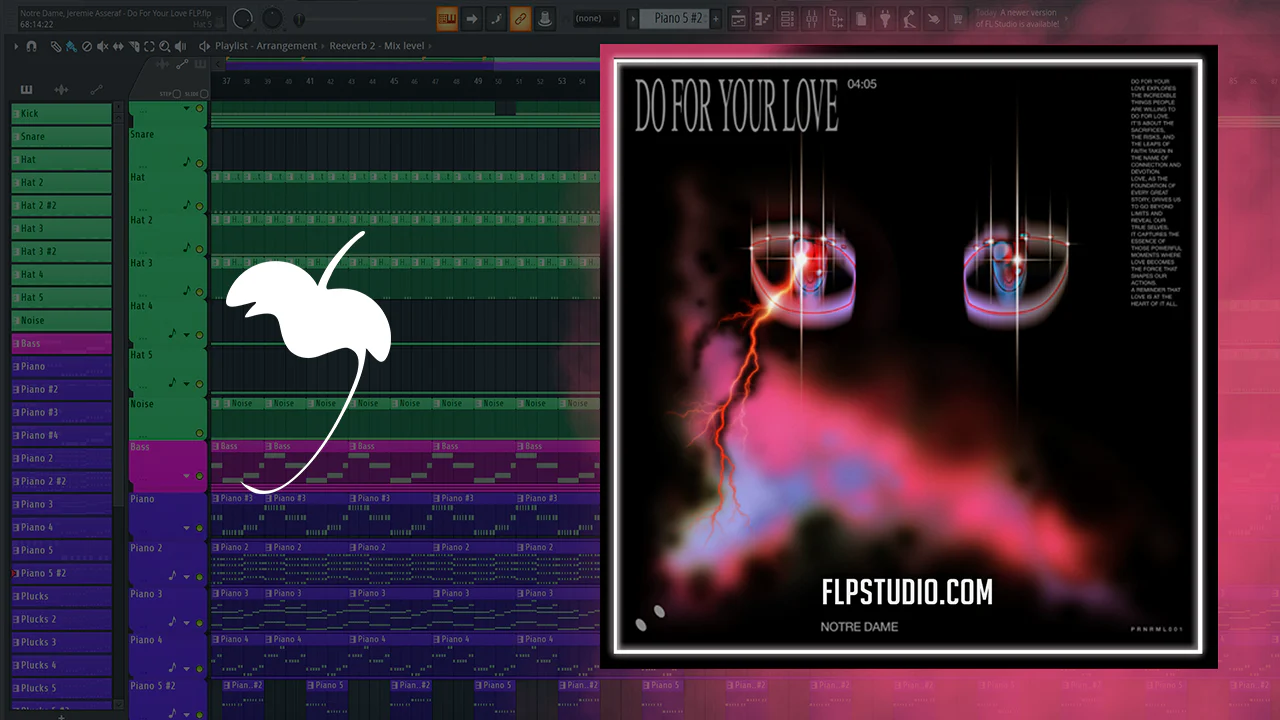
Task: Expand the Hat 5 track dropdown arrow
Action: [186, 383]
